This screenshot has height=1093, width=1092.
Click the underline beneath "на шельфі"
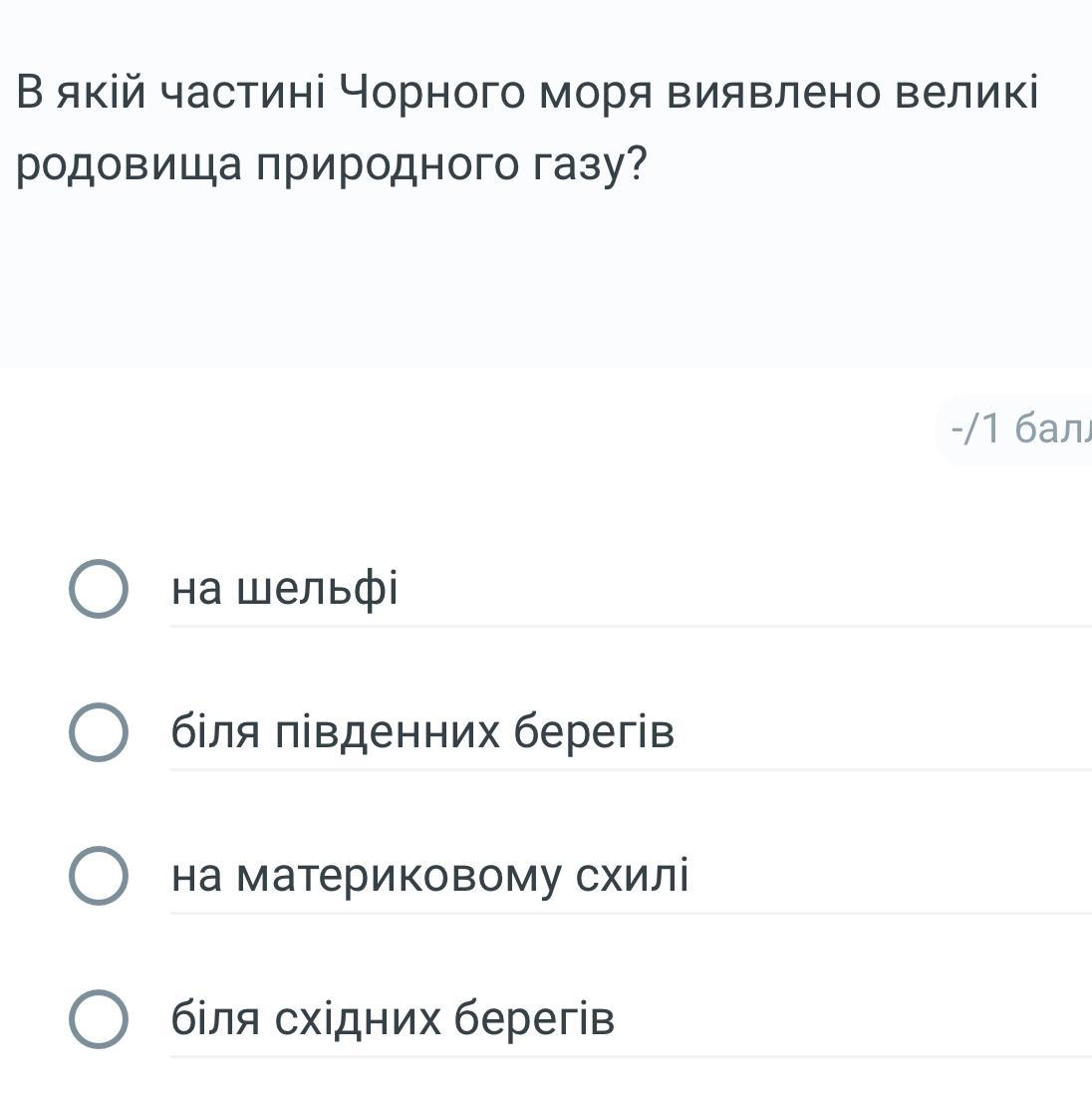(x=630, y=627)
